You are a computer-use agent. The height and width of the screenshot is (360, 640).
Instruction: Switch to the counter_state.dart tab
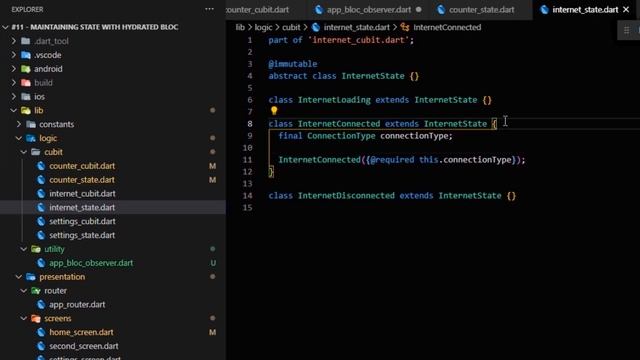point(481,9)
